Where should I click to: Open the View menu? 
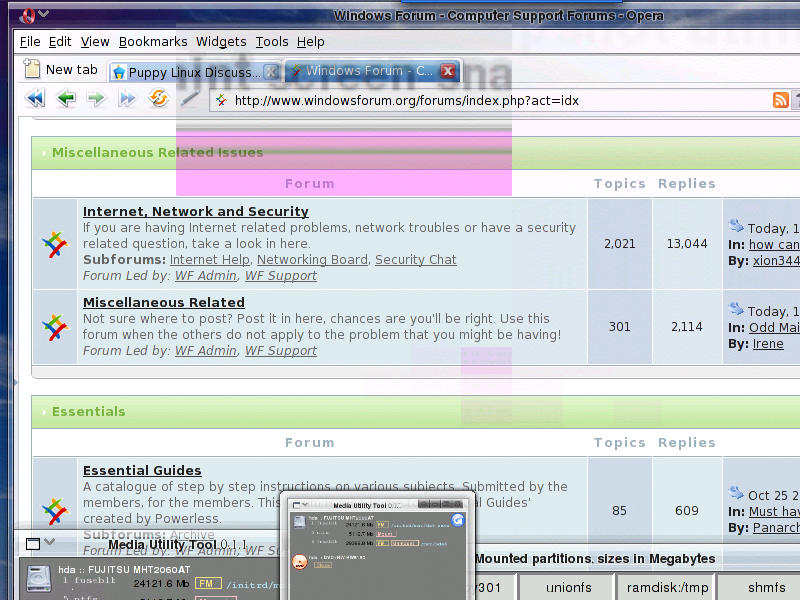[95, 42]
